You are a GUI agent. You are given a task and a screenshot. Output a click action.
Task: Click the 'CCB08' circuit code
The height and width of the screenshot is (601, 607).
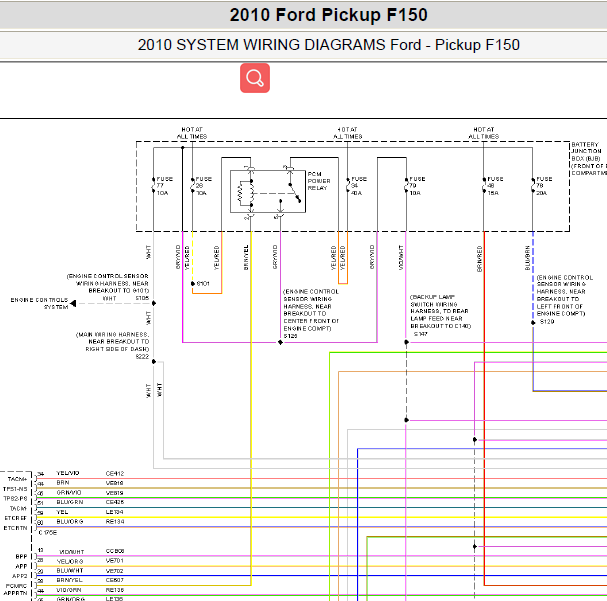(x=115, y=551)
